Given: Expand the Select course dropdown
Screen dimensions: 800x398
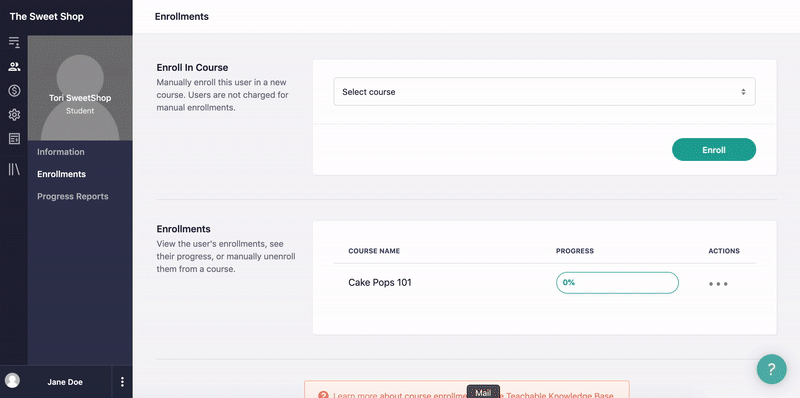Looking at the screenshot, I should 544,92.
